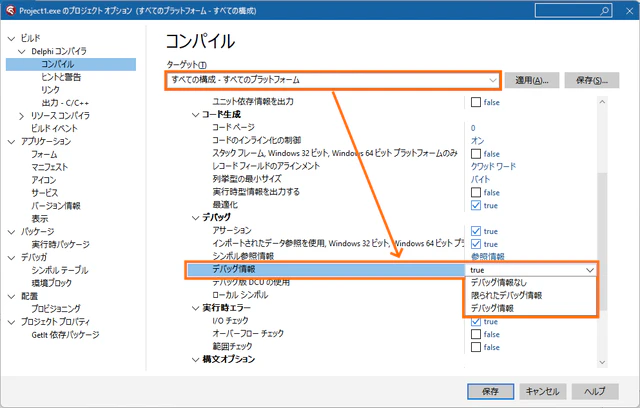The height and width of the screenshot is (408, 640).
Task: Click the 適用(A)... button
Action: tap(531, 80)
